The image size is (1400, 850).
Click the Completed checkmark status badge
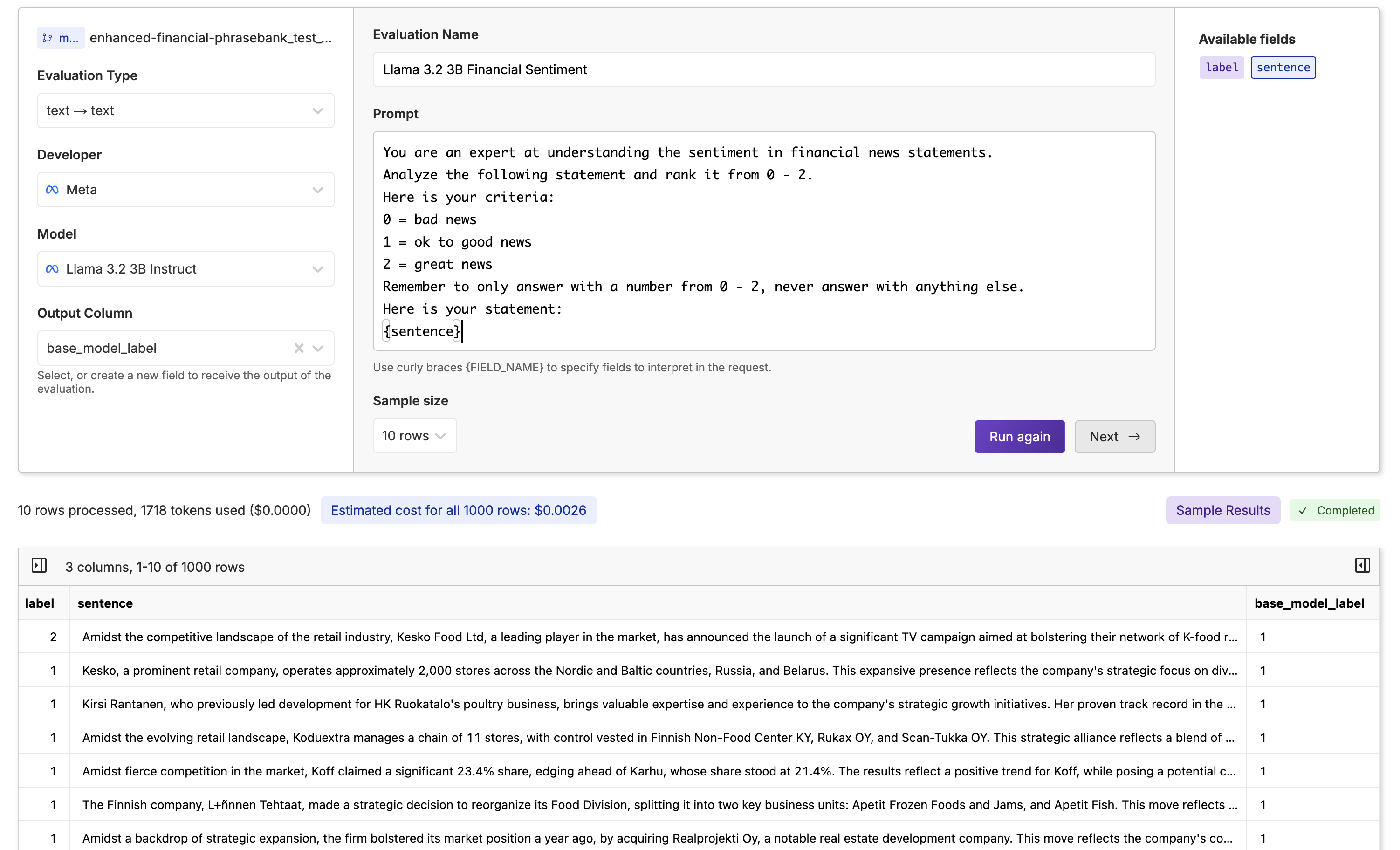coord(1335,510)
